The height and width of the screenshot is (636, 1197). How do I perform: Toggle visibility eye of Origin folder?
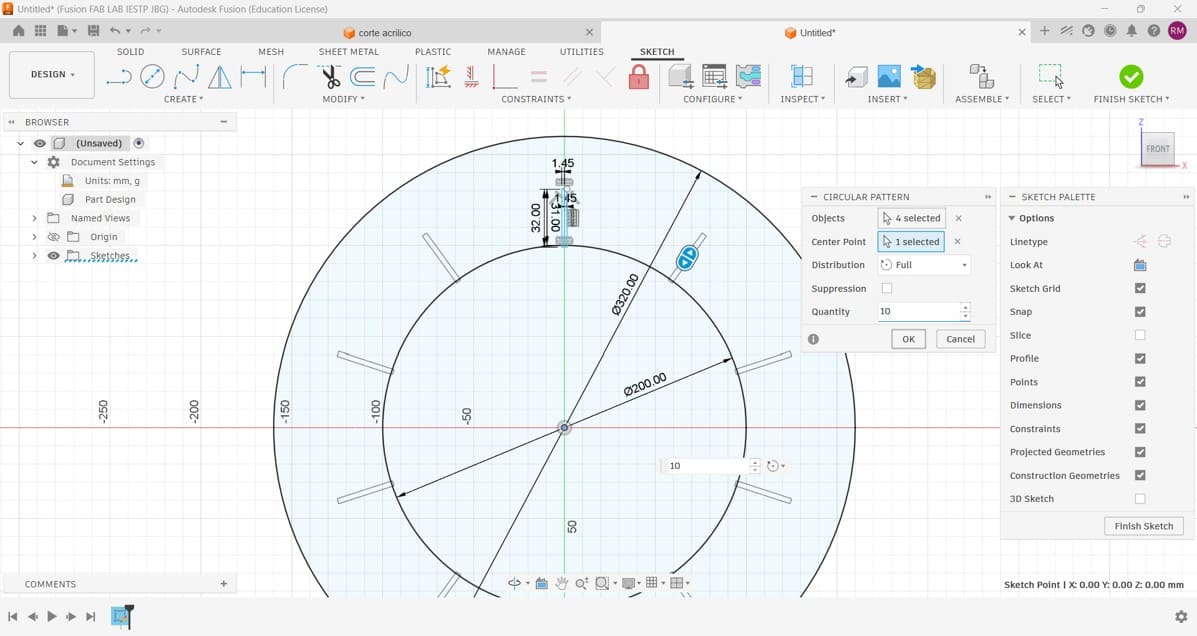53,237
